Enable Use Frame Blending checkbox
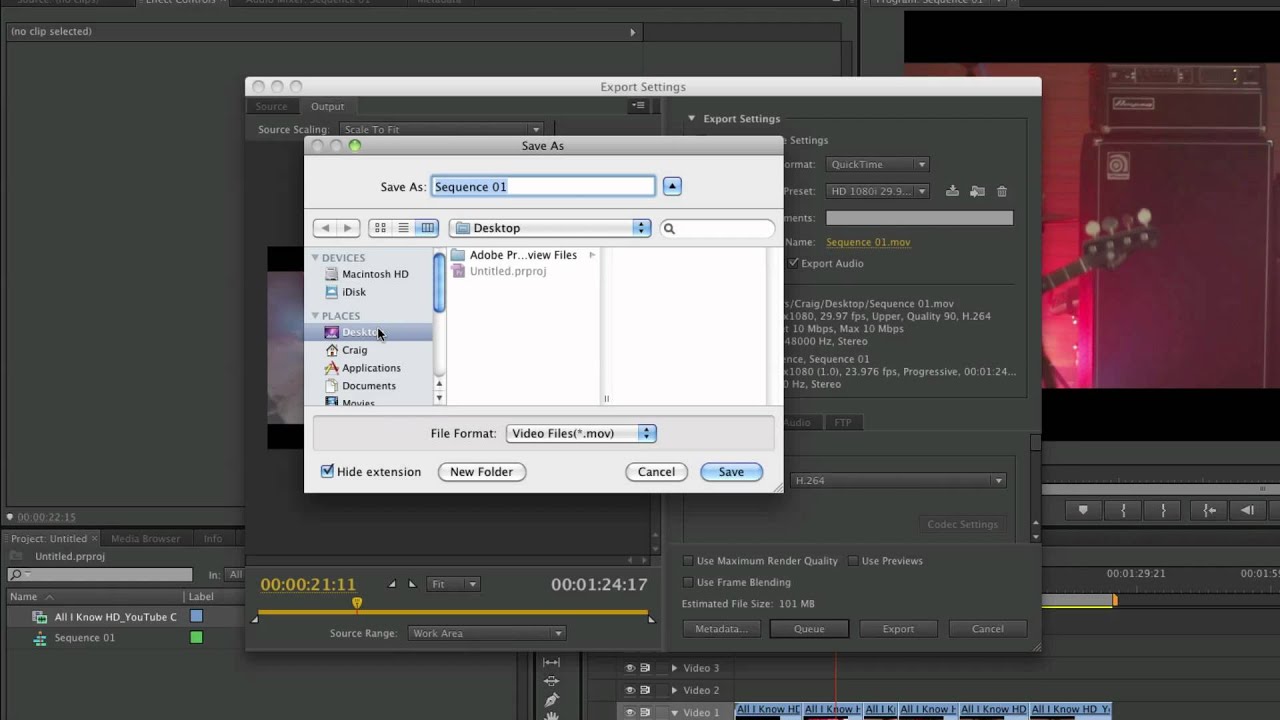 (688, 582)
